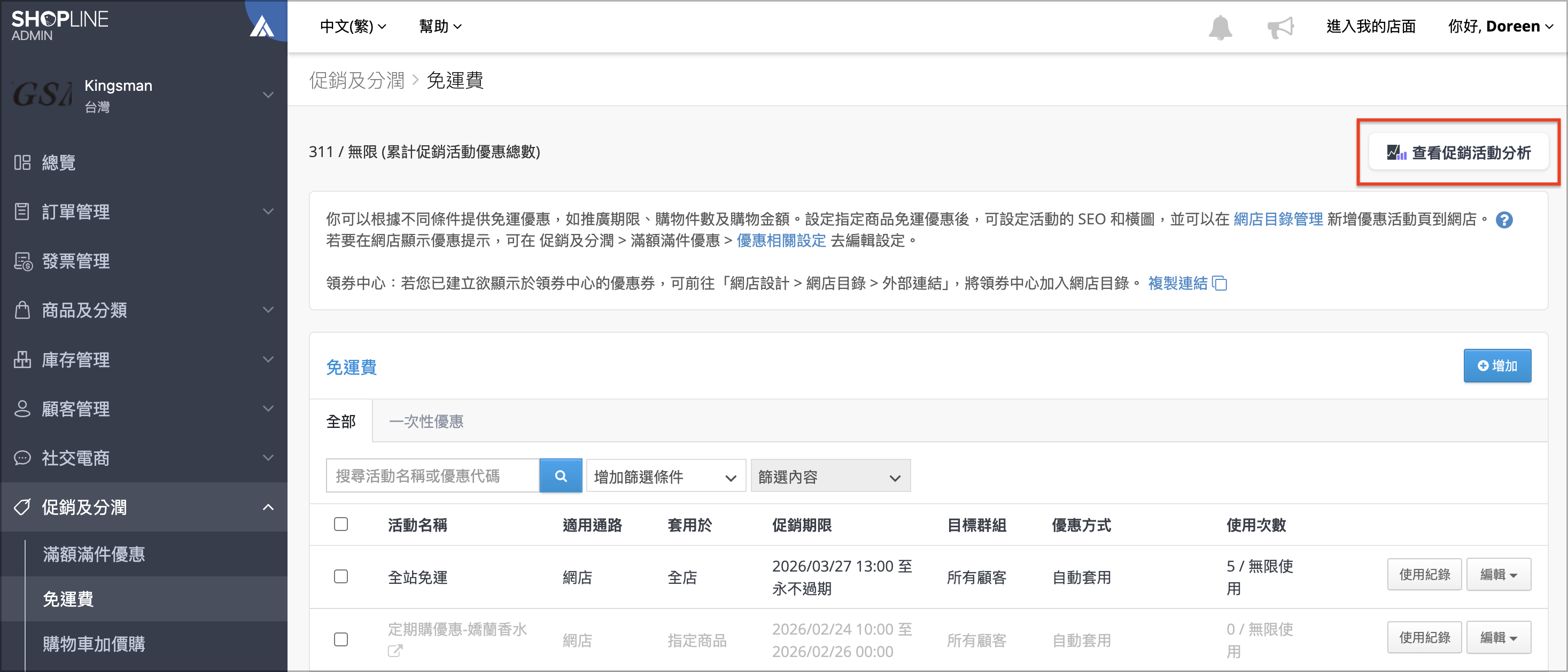Expand the 訂單管理 chevron
Viewport: 1568px width, 672px height.
point(268,212)
